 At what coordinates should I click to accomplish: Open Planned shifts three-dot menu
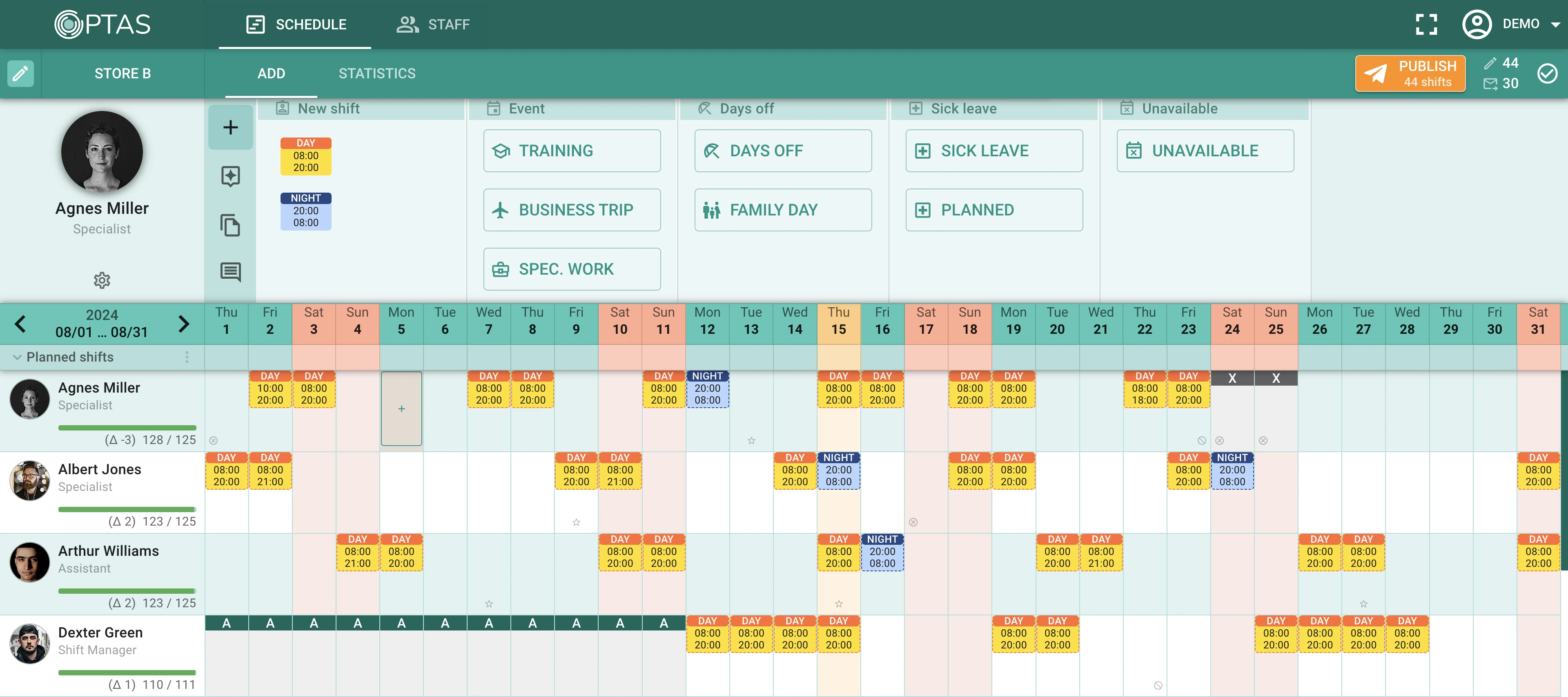click(187, 357)
